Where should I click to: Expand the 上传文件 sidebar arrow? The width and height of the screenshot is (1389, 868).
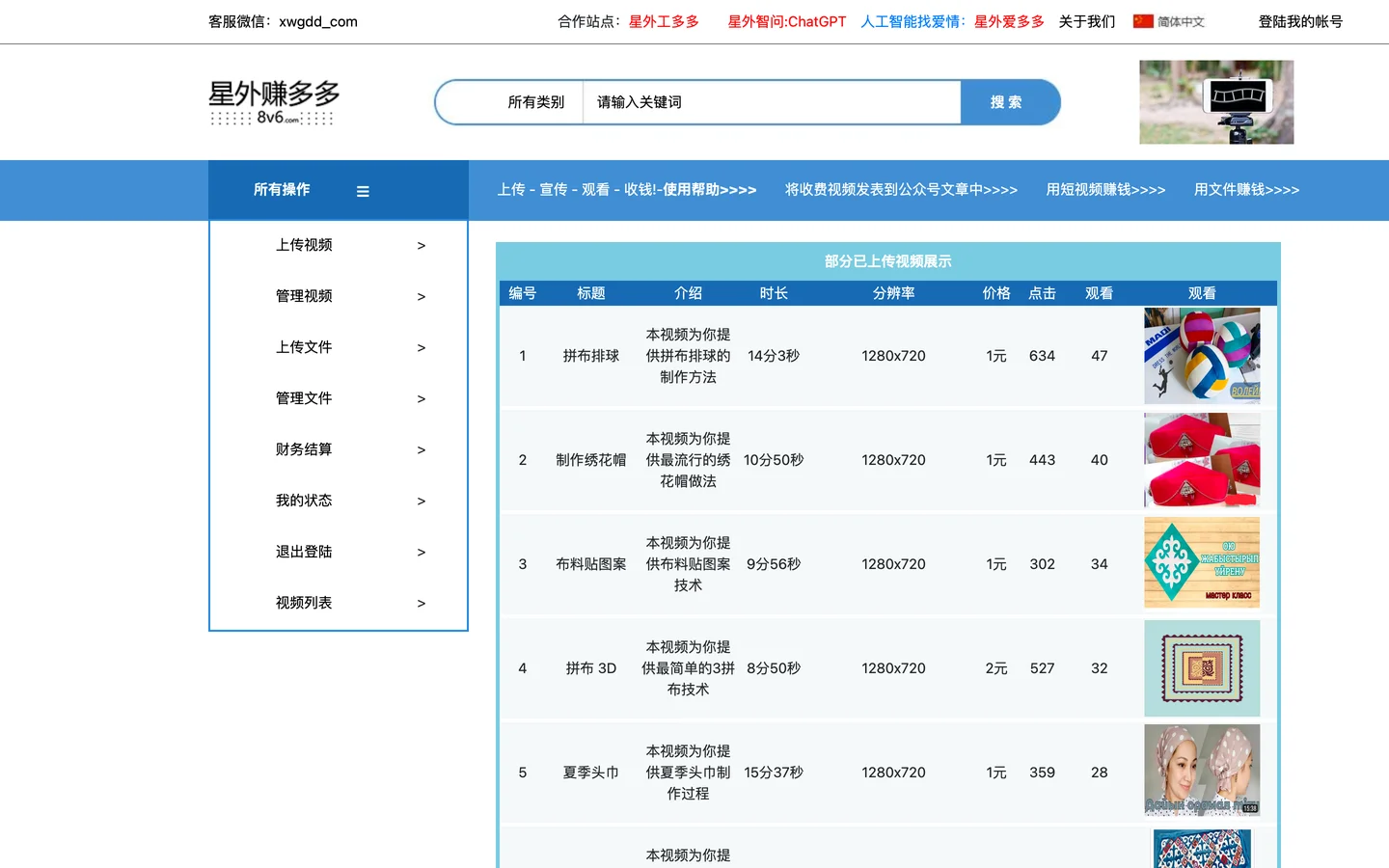pyautogui.click(x=421, y=348)
